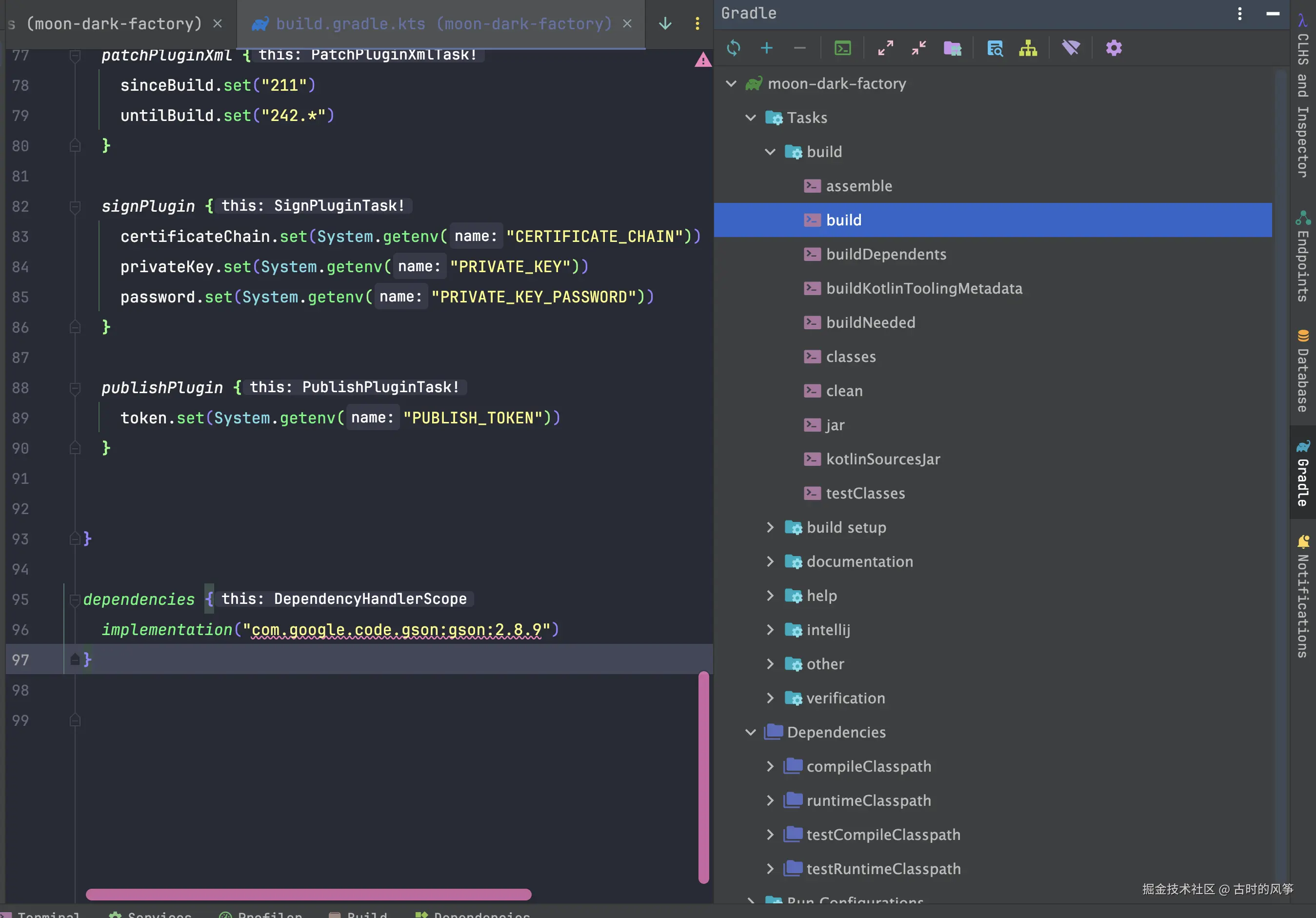Image resolution: width=1316 pixels, height=918 pixels.
Task: Fold the signPlugin code block
Action: pos(75,206)
